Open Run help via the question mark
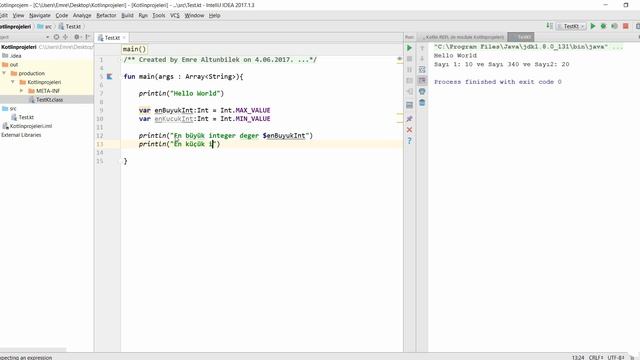This screenshot has height=360, width=640. click(409, 141)
